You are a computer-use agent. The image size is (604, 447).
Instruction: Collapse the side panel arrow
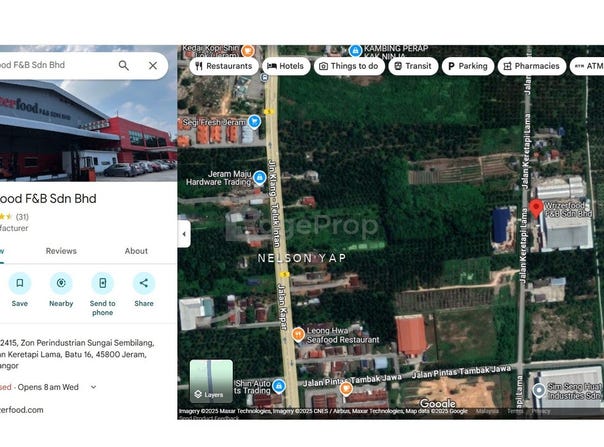coord(184,234)
